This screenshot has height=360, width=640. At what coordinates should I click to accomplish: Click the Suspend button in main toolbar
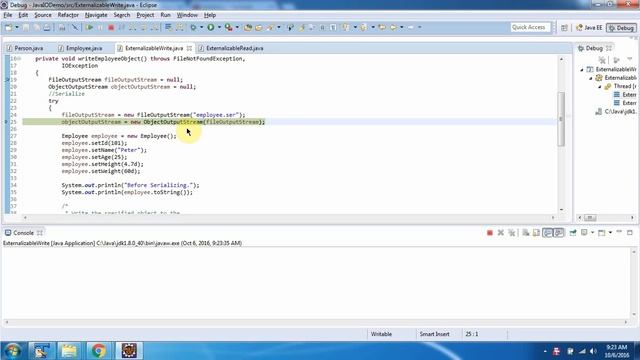pyautogui.click(x=100, y=28)
